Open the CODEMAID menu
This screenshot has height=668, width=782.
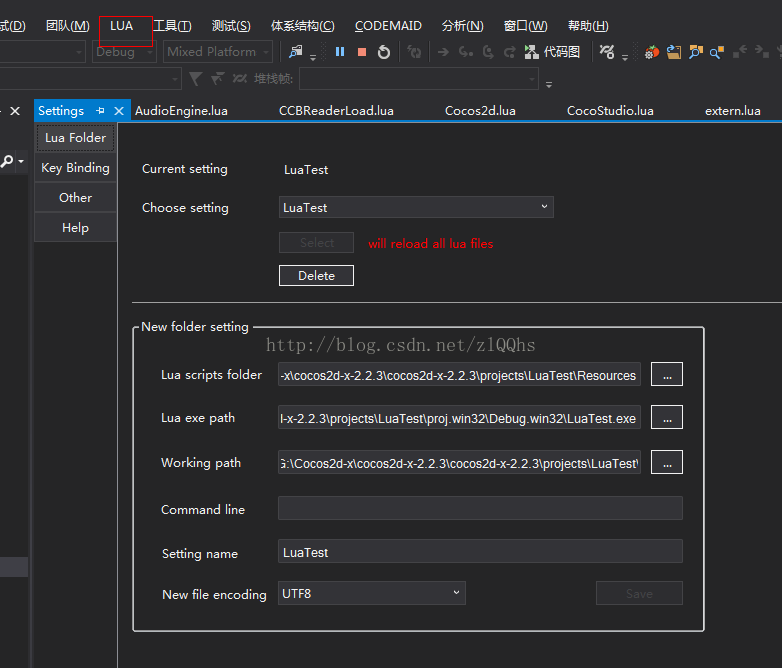point(388,26)
